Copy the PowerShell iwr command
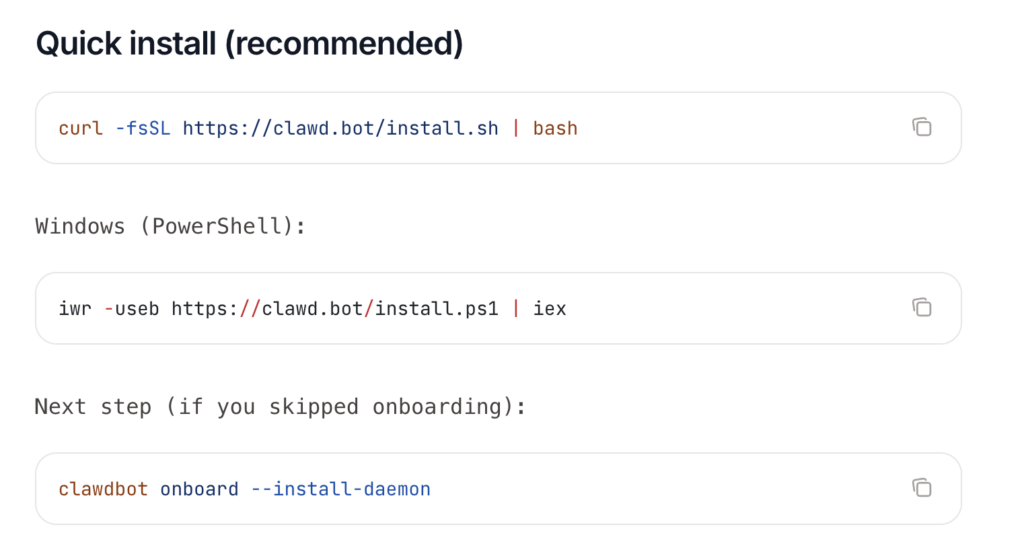Image resolution: width=1024 pixels, height=560 pixels. pyautogui.click(x=921, y=307)
